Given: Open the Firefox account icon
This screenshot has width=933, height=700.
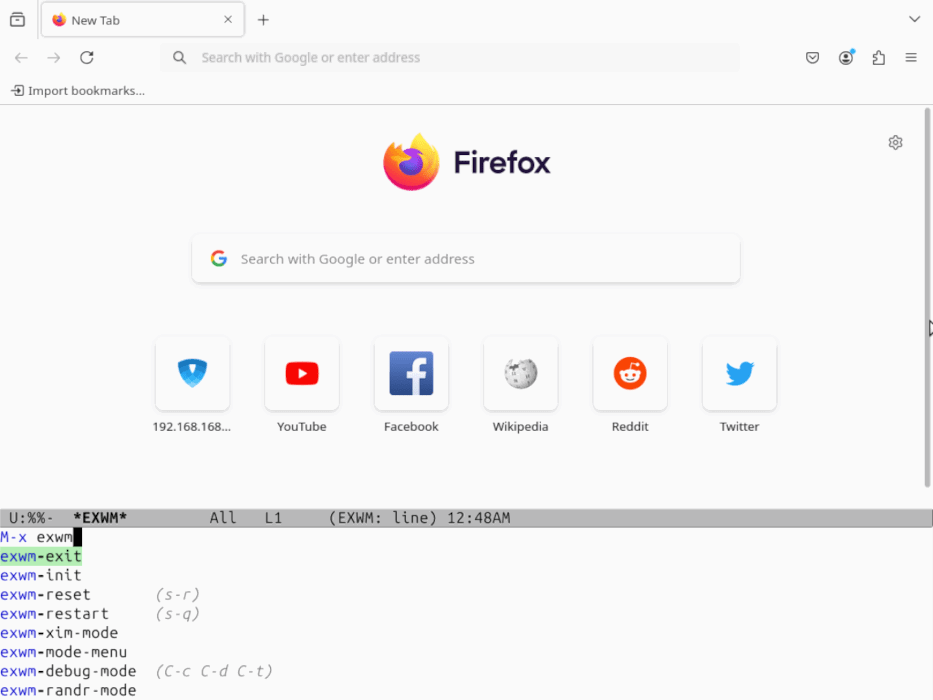Looking at the screenshot, I should click(x=846, y=58).
